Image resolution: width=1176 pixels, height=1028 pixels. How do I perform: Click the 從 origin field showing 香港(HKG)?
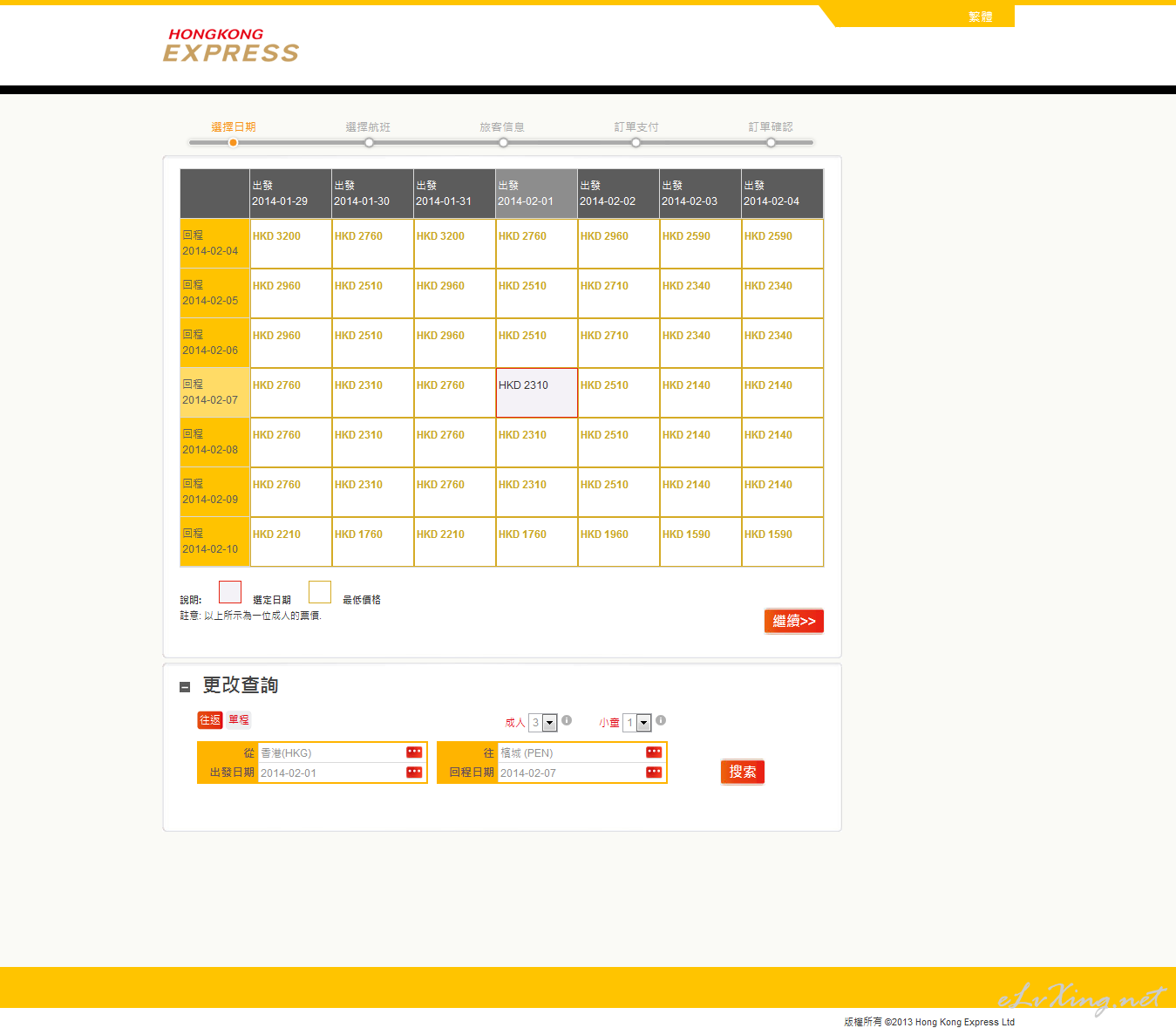click(341, 752)
